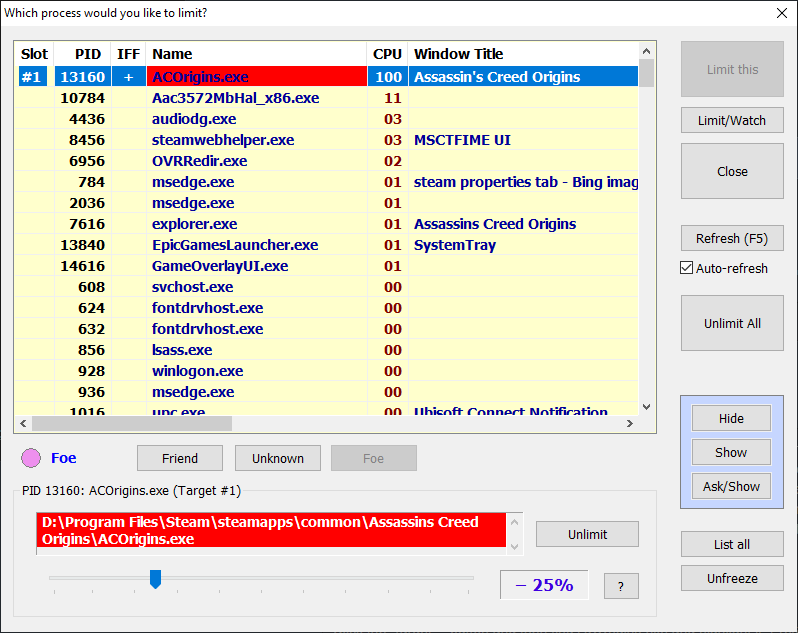Select the GameOverlayUI.exe process

326,266
